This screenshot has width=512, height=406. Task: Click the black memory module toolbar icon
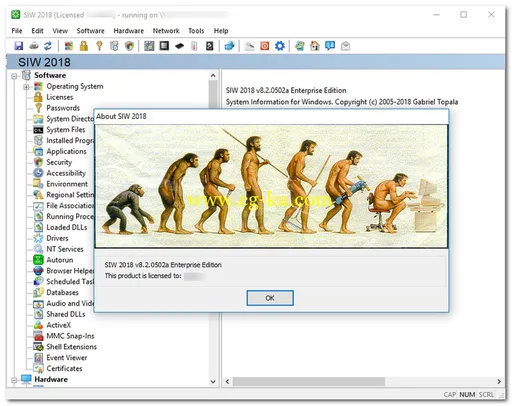pyautogui.click(x=179, y=46)
